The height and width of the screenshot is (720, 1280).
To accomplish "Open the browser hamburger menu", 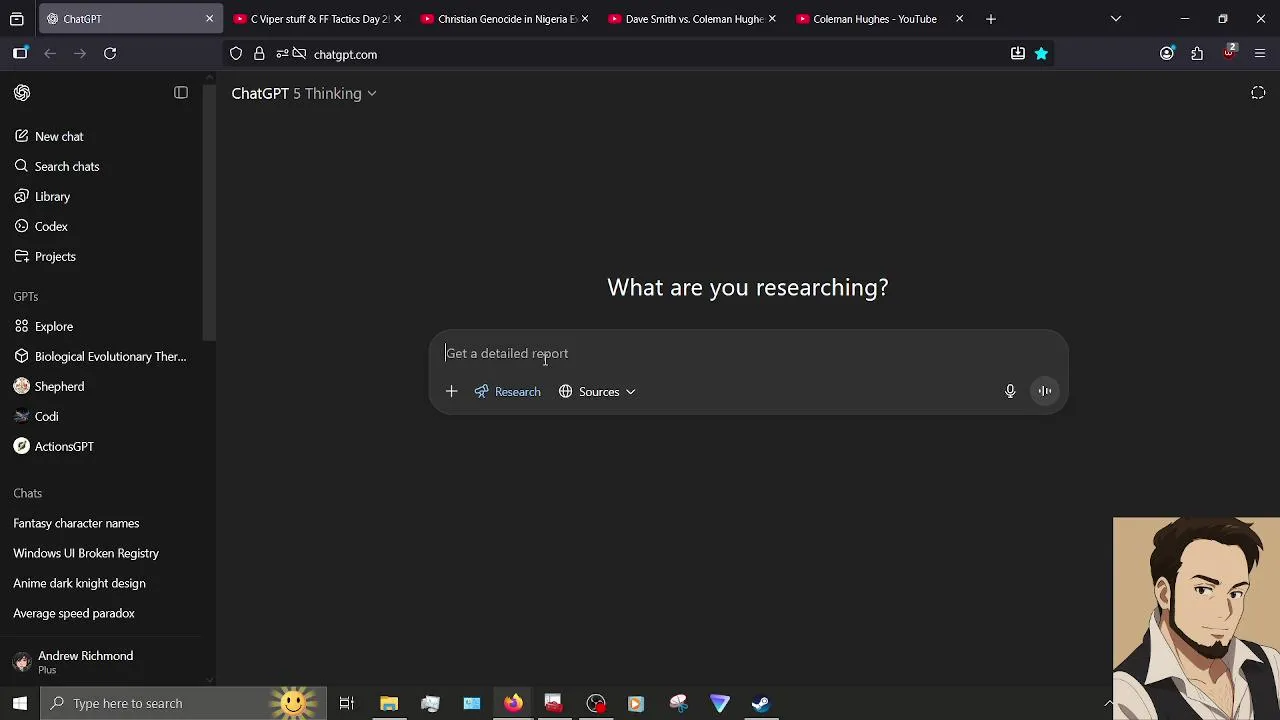I will 1260,54.
